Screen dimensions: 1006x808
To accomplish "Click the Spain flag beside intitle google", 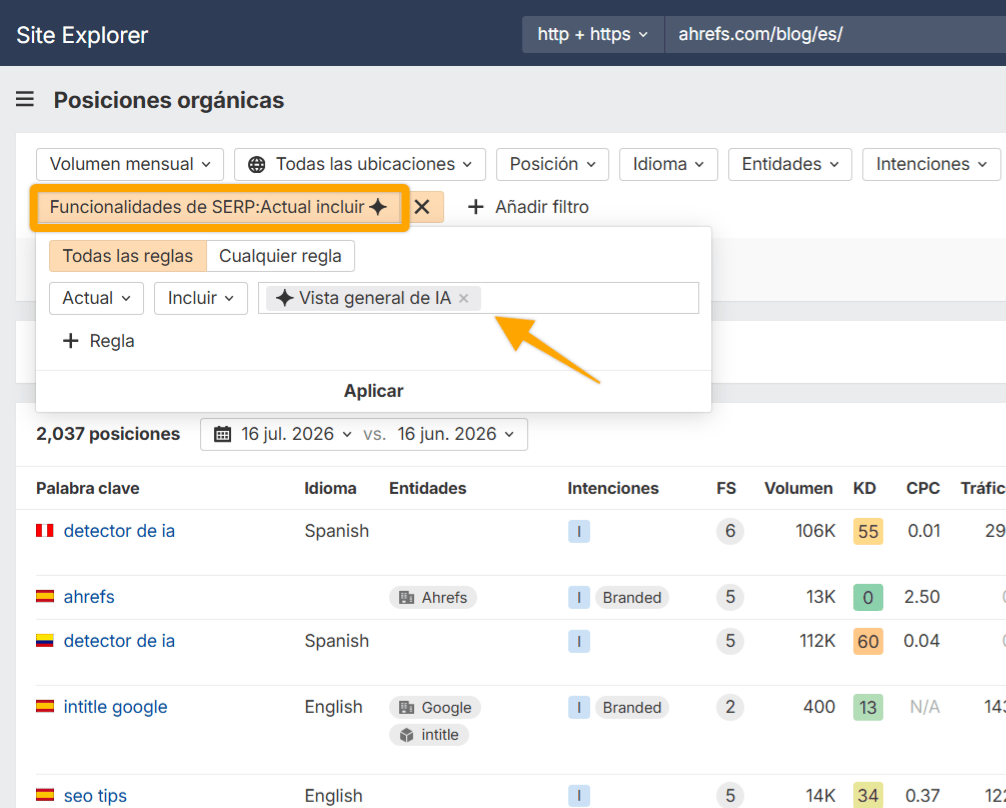I will [x=44, y=707].
